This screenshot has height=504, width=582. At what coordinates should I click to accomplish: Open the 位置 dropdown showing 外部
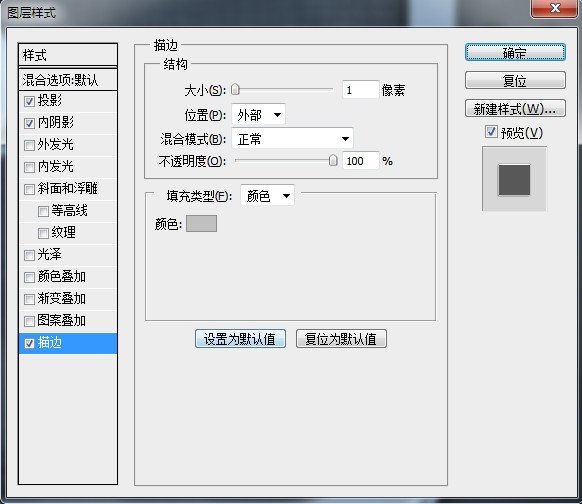point(258,115)
